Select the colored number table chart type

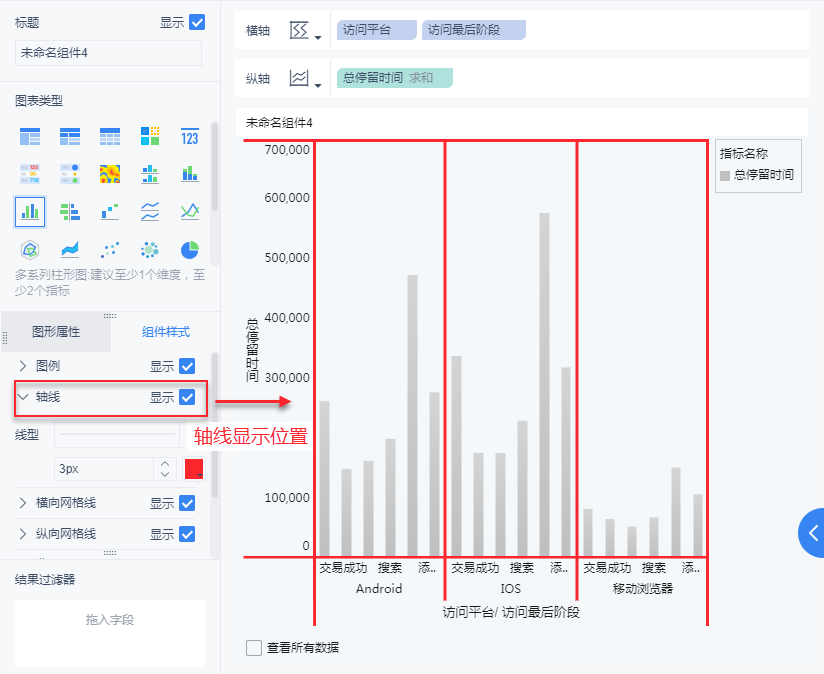30,174
